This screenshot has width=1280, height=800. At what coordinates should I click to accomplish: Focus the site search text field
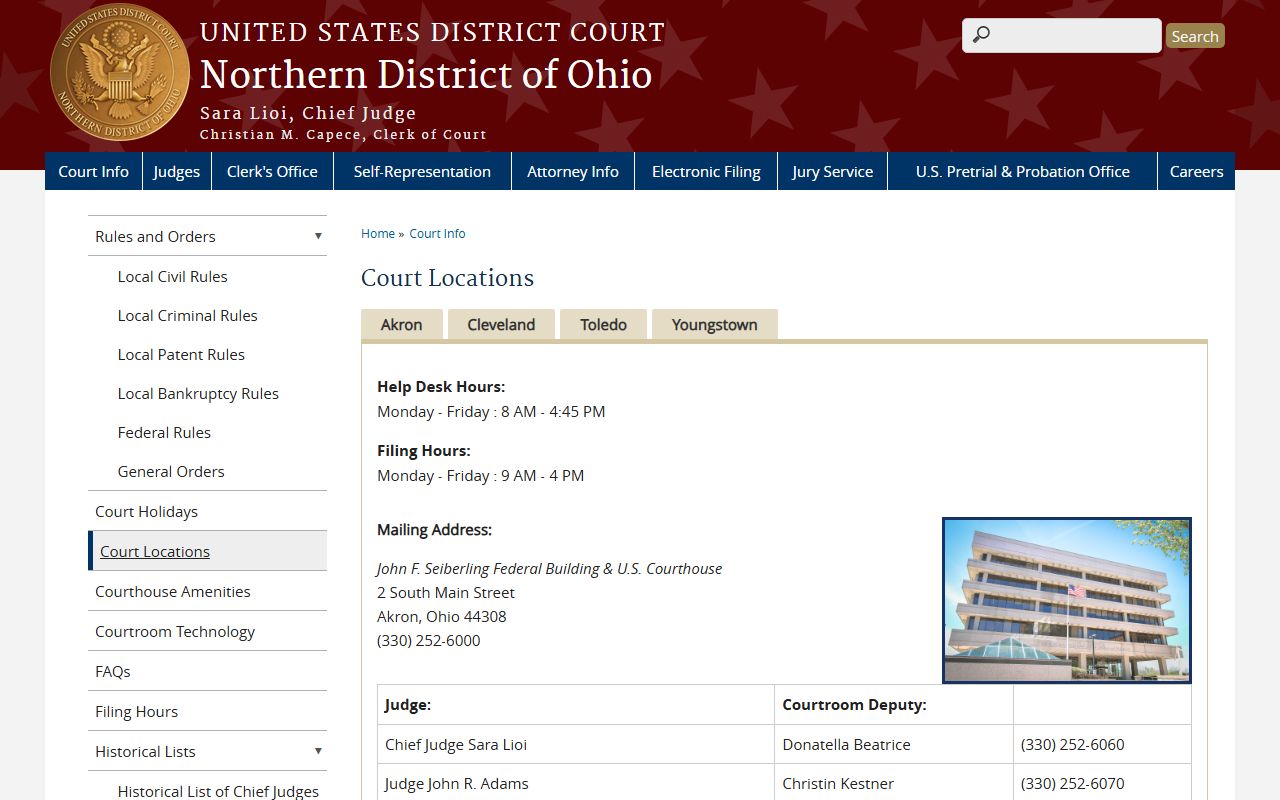tap(1062, 35)
